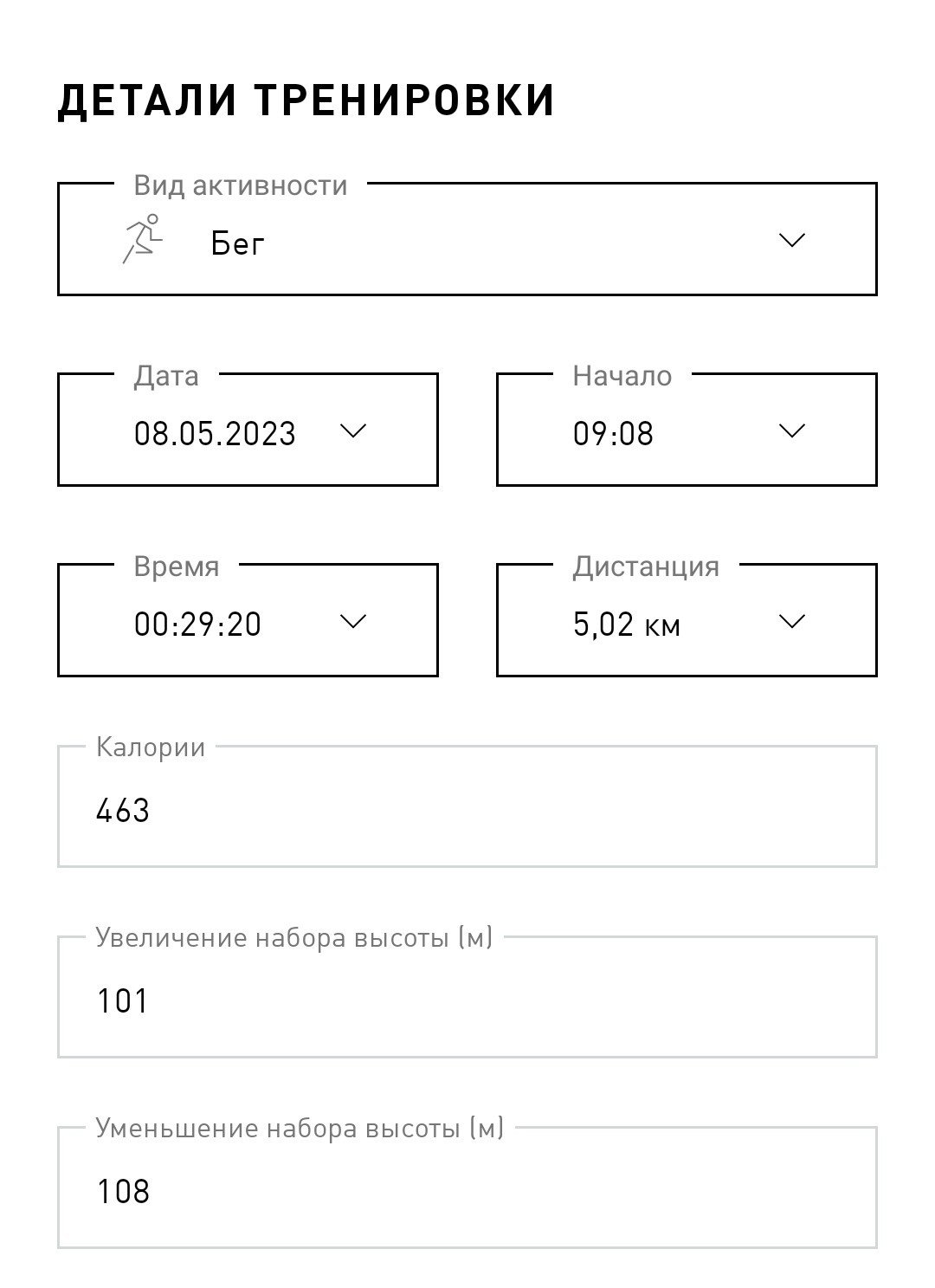
Task: Click the Дистанция field label
Action: (x=646, y=566)
